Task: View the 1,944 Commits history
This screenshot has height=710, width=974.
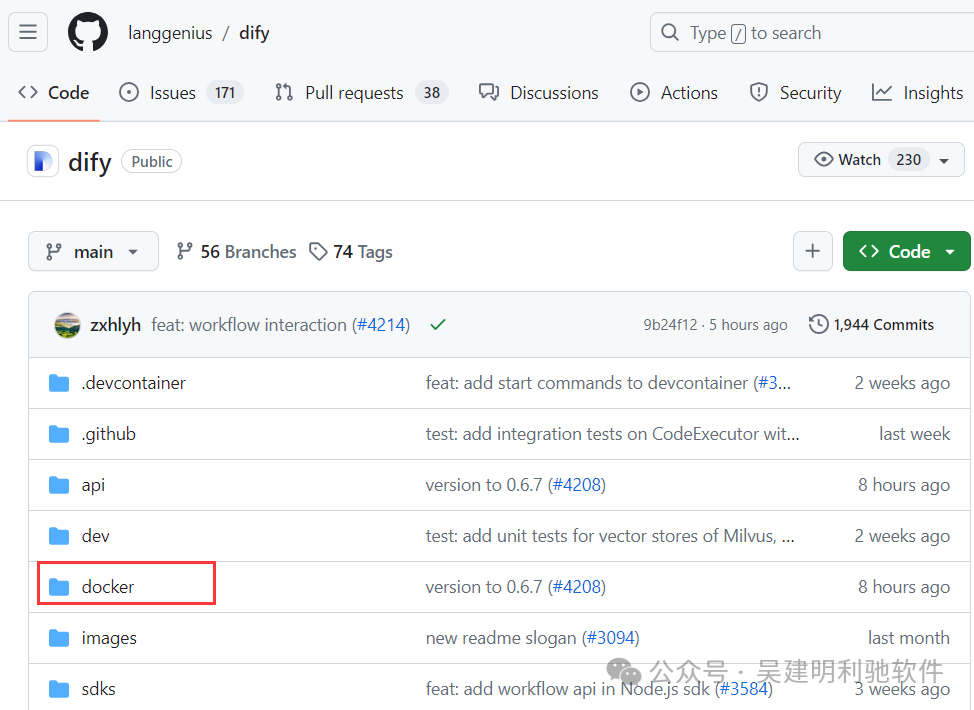Action: tap(871, 324)
